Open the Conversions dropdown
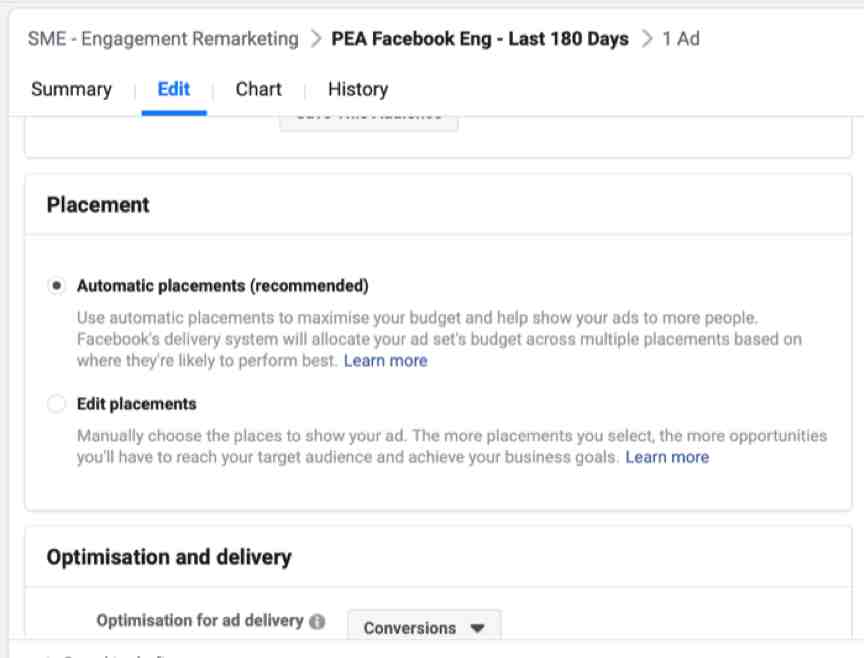 tap(424, 627)
